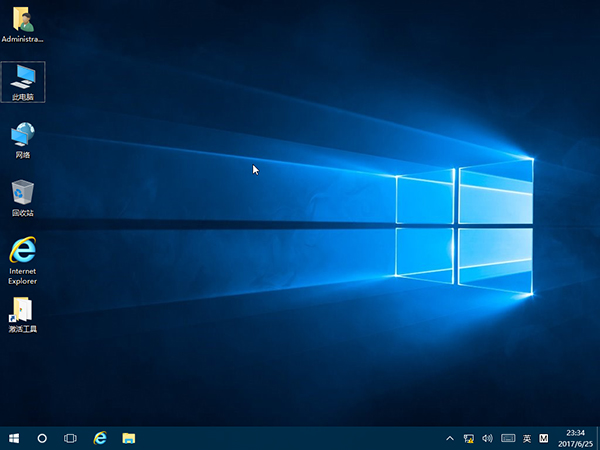Launch Internet Explorer from the taskbar

[x=100, y=438]
